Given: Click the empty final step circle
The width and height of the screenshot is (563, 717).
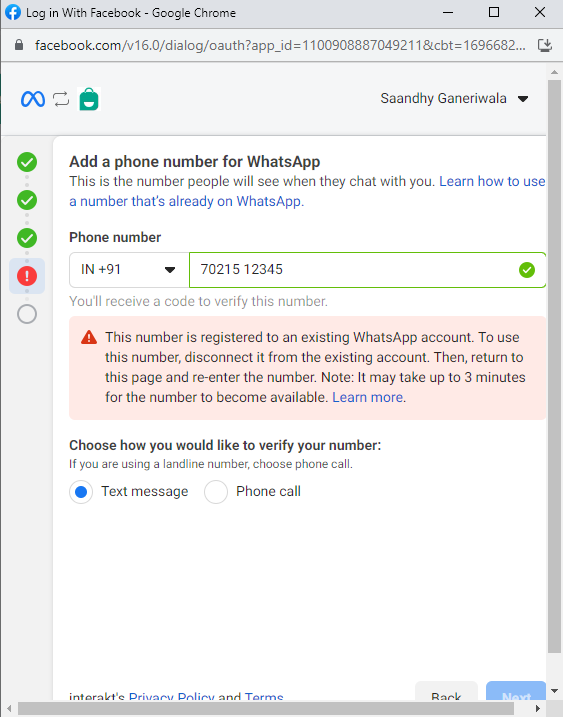Looking at the screenshot, I should point(27,315).
